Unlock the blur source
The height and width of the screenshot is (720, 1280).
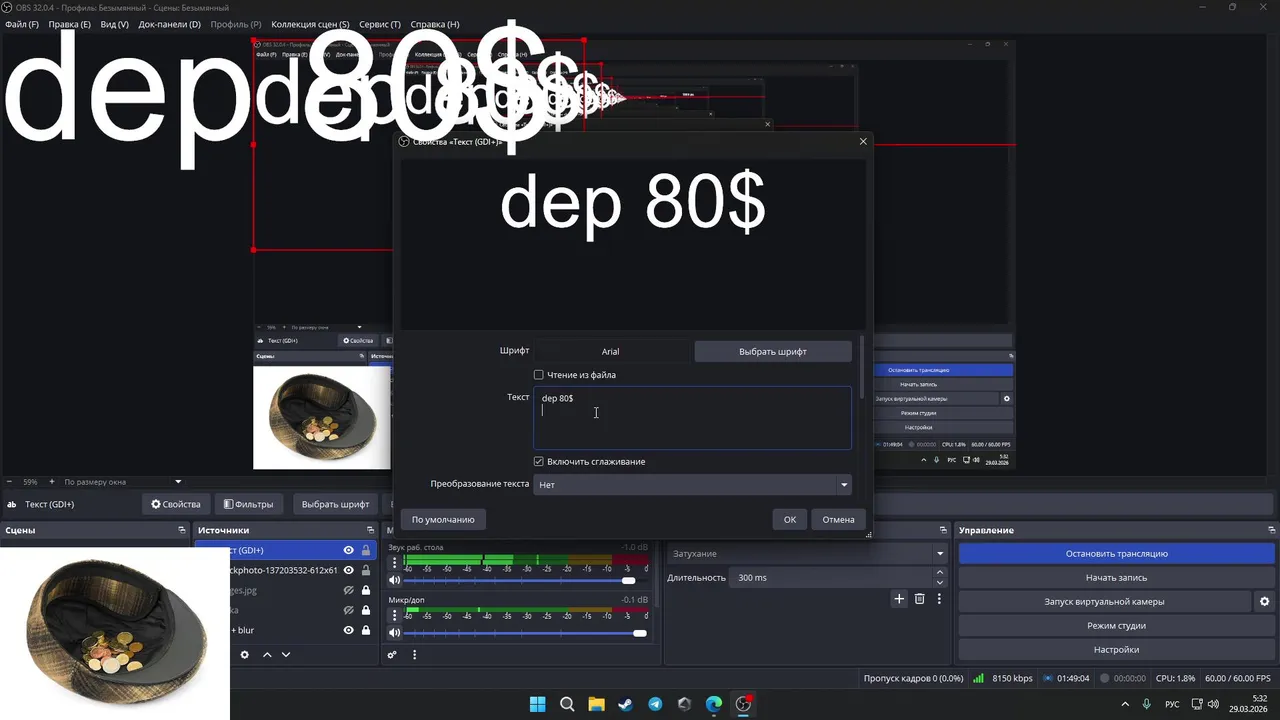click(x=366, y=630)
